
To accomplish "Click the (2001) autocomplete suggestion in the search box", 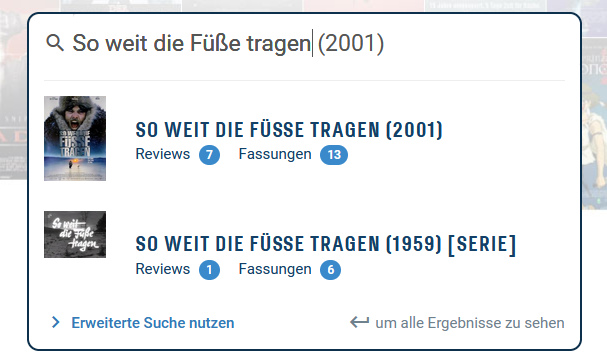I will pyautogui.click(x=351, y=43).
